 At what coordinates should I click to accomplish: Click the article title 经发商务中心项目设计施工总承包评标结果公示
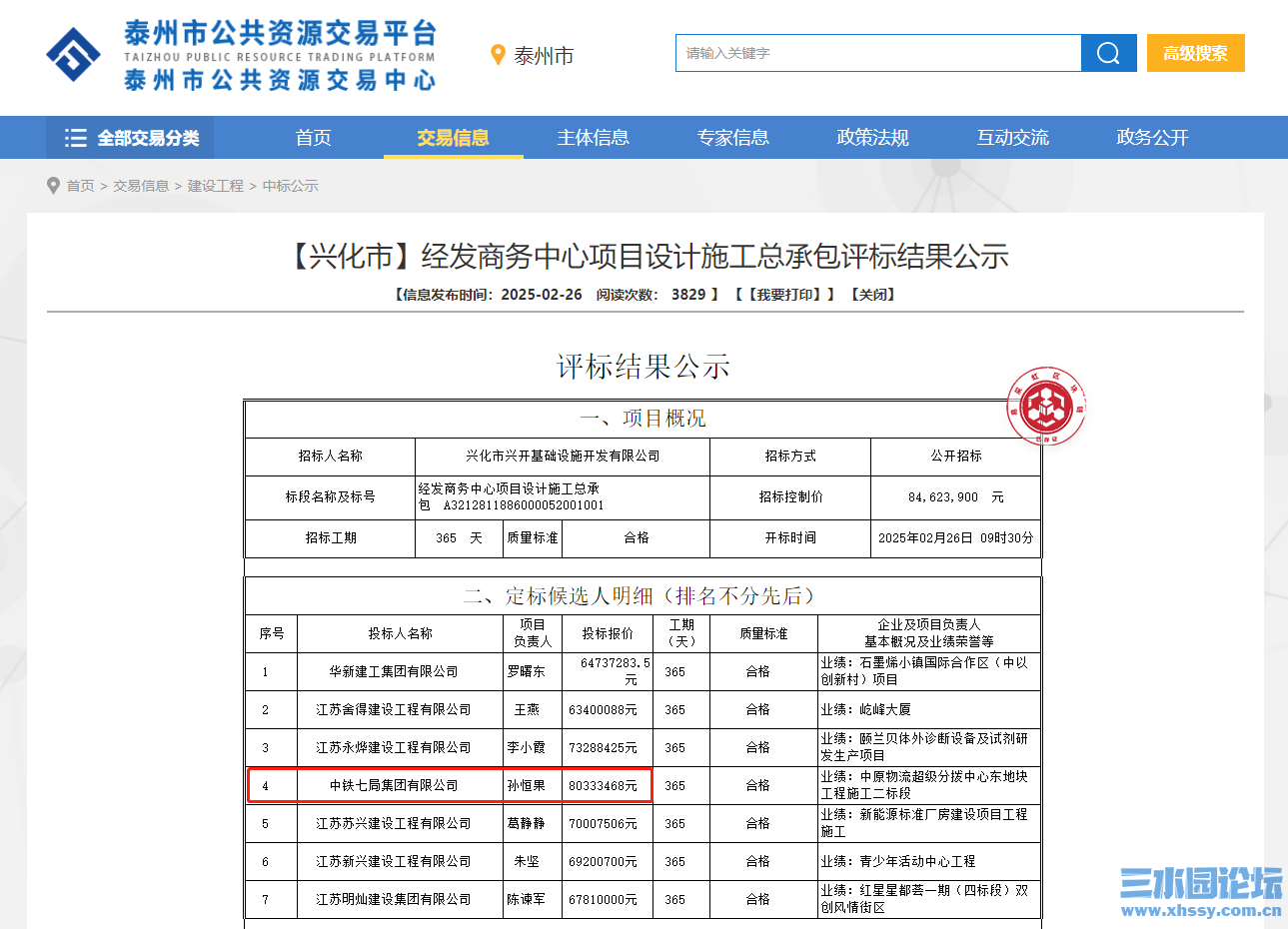click(715, 257)
